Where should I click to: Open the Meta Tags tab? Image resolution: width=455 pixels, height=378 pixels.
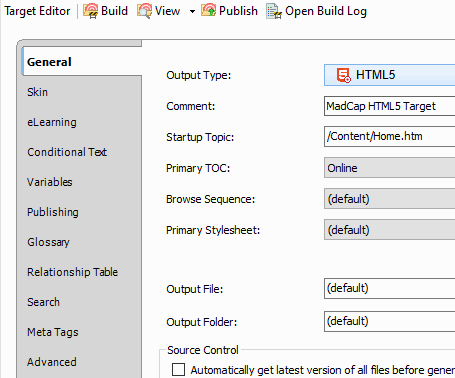(x=53, y=332)
